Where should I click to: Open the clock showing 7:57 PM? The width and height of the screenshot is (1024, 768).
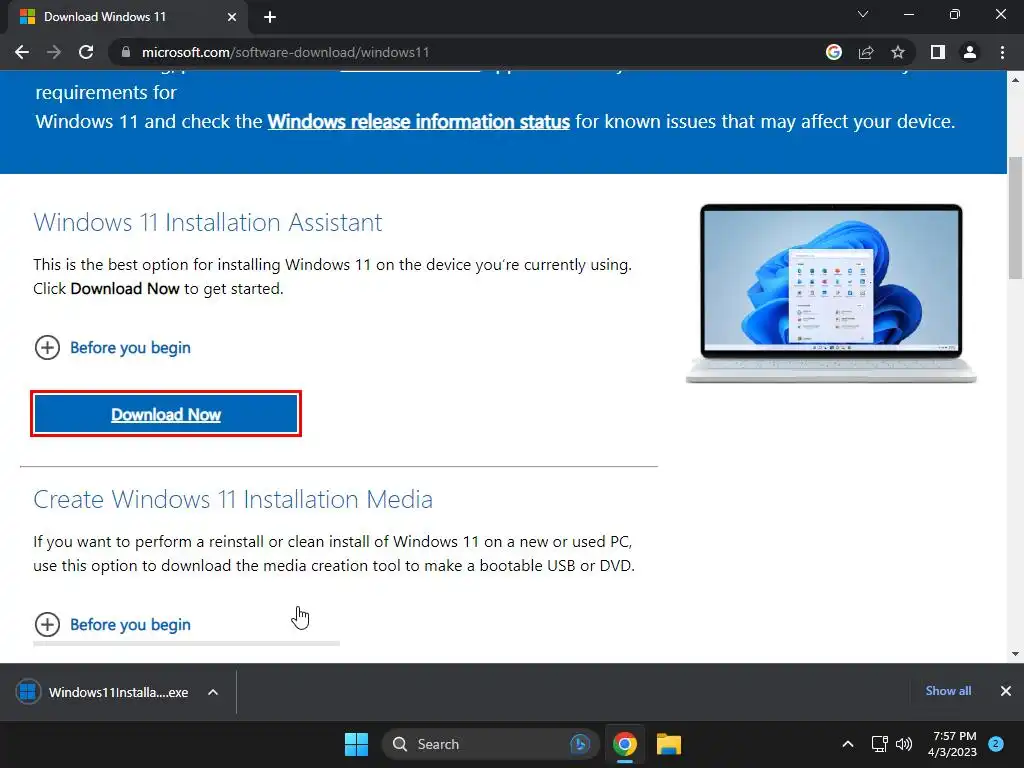point(952,744)
